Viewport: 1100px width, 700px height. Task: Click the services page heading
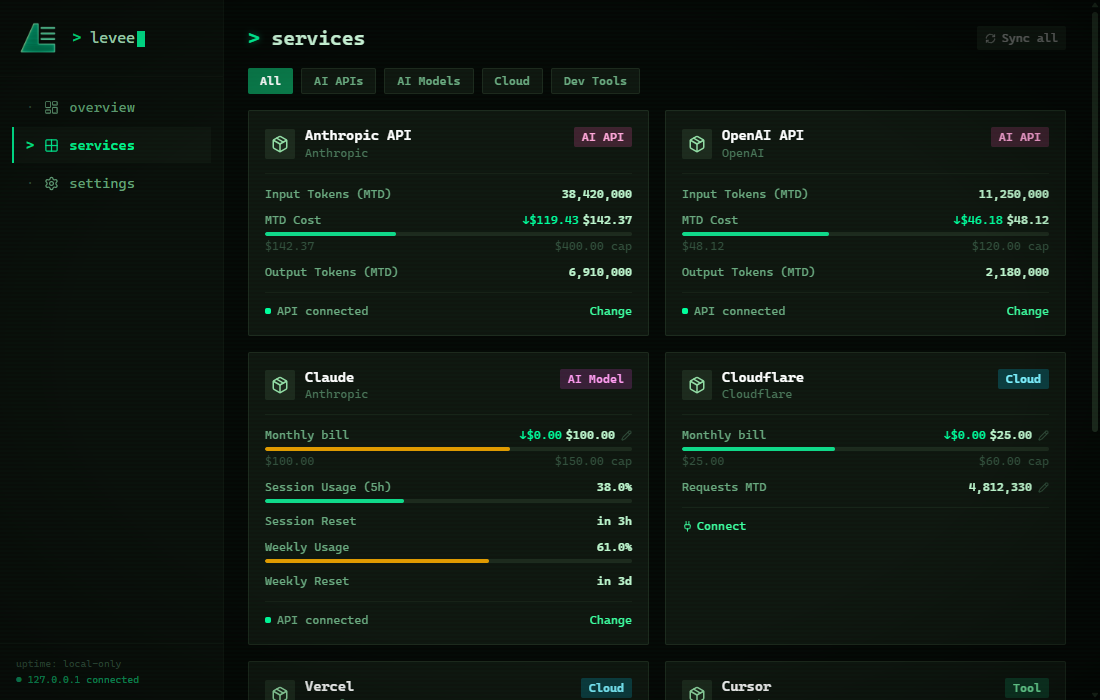[318, 39]
